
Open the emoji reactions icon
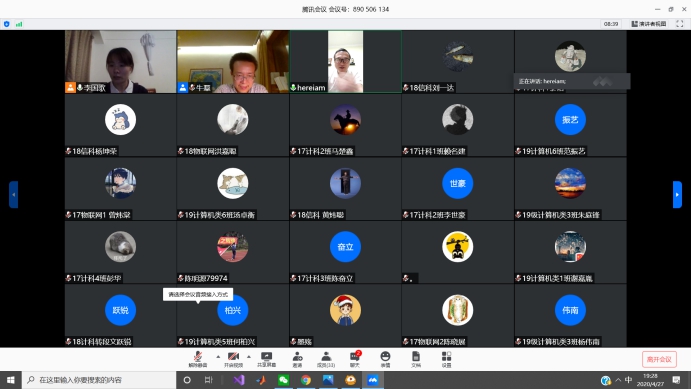click(385, 359)
